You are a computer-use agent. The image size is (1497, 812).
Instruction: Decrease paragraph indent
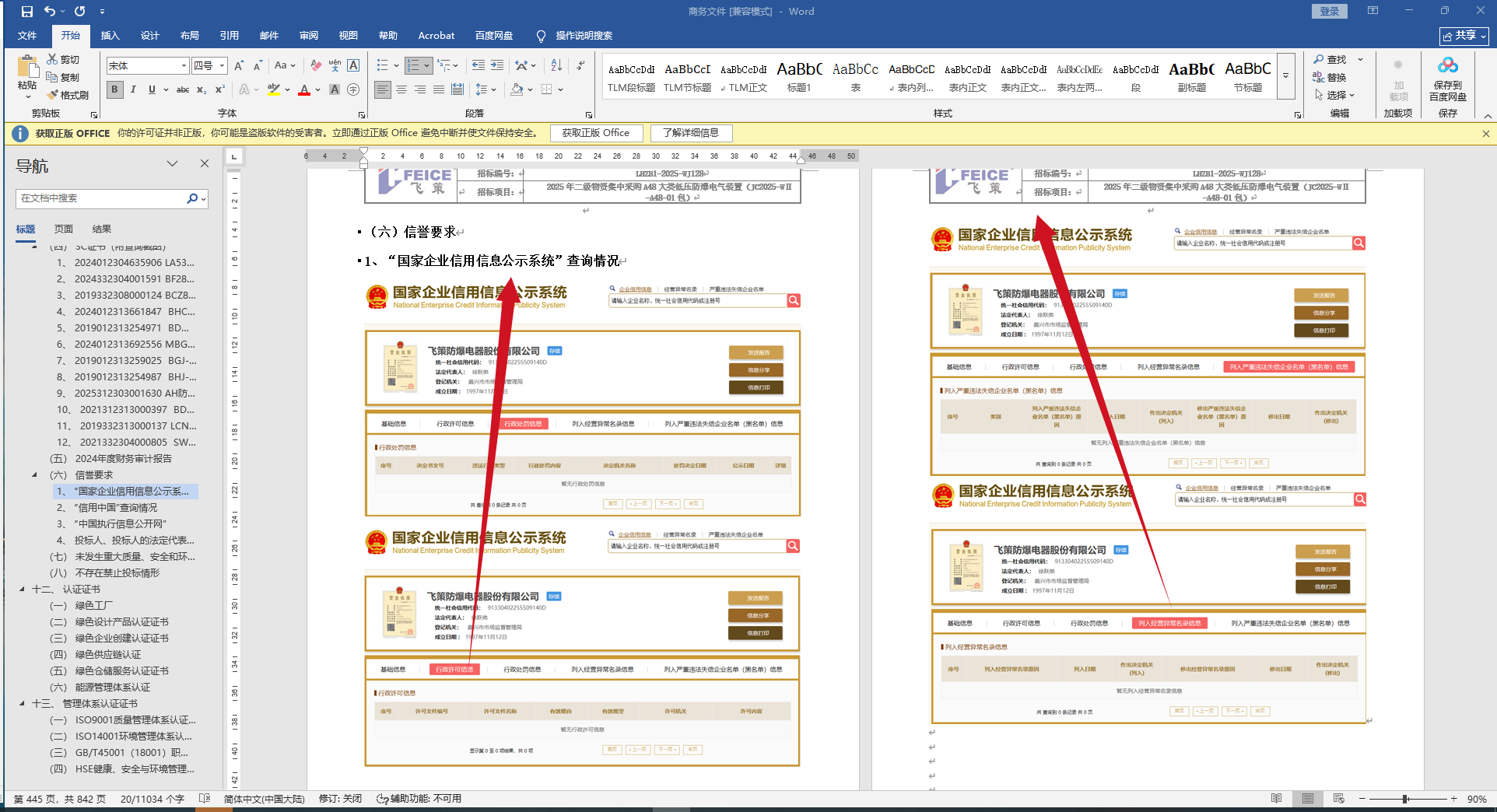[x=478, y=66]
